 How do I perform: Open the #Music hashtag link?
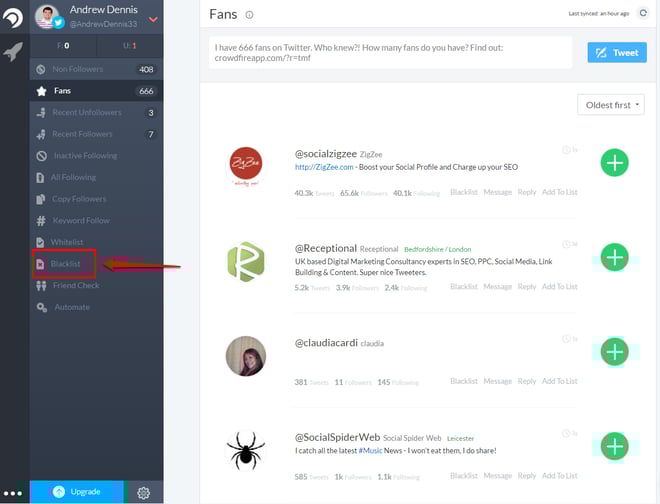[370, 451]
